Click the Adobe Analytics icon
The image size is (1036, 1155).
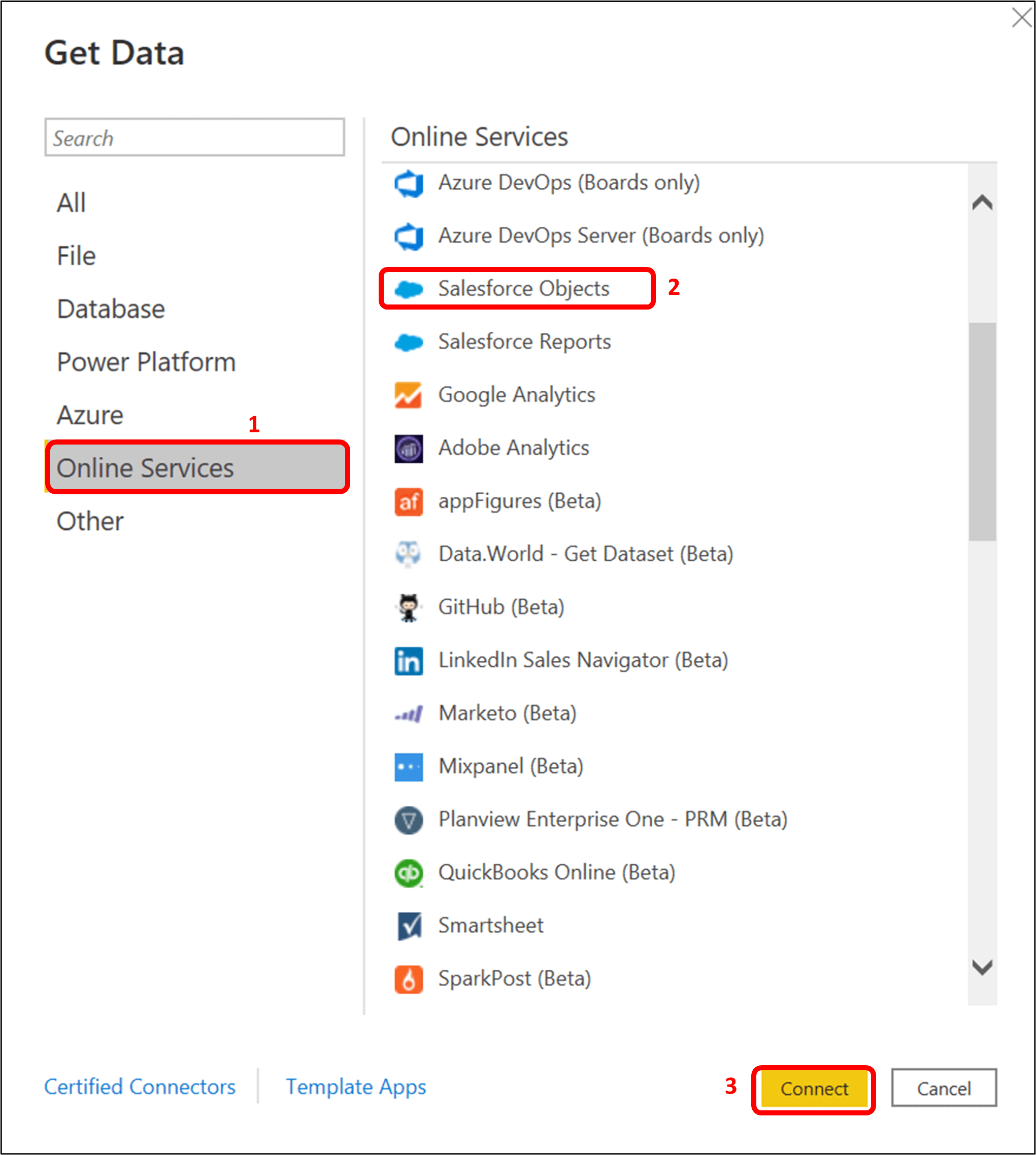click(x=408, y=448)
